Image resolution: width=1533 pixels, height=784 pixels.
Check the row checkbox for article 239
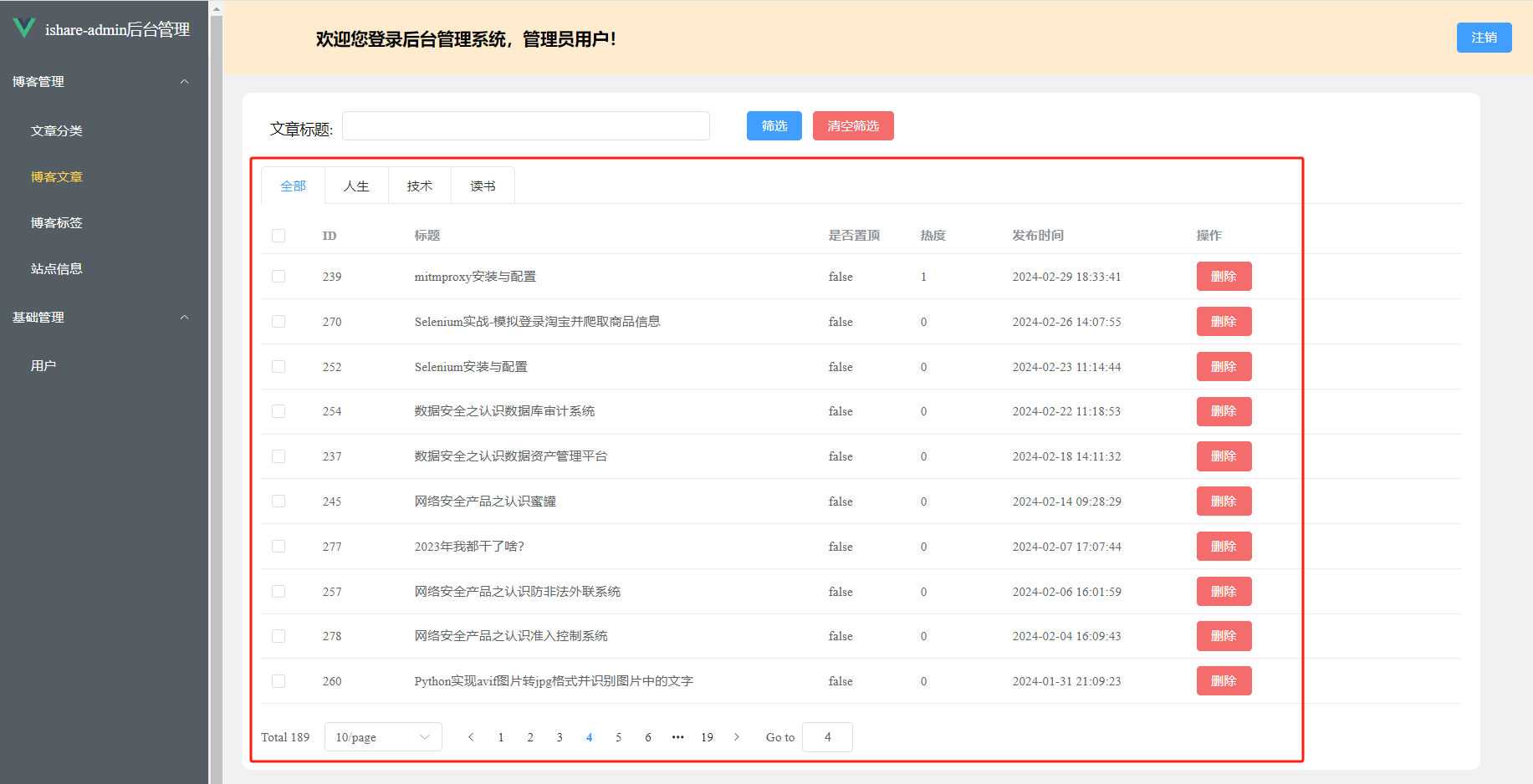278,275
